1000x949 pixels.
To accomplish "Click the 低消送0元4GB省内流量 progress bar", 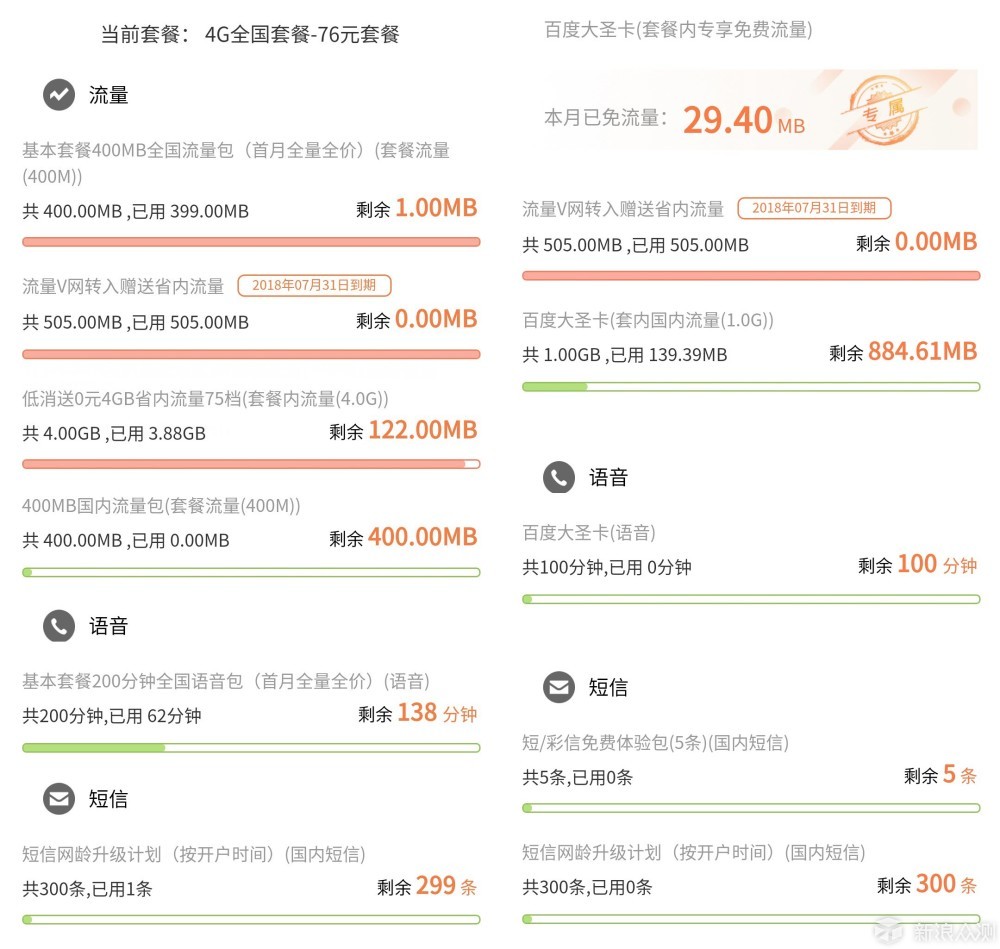I will click(x=251, y=464).
